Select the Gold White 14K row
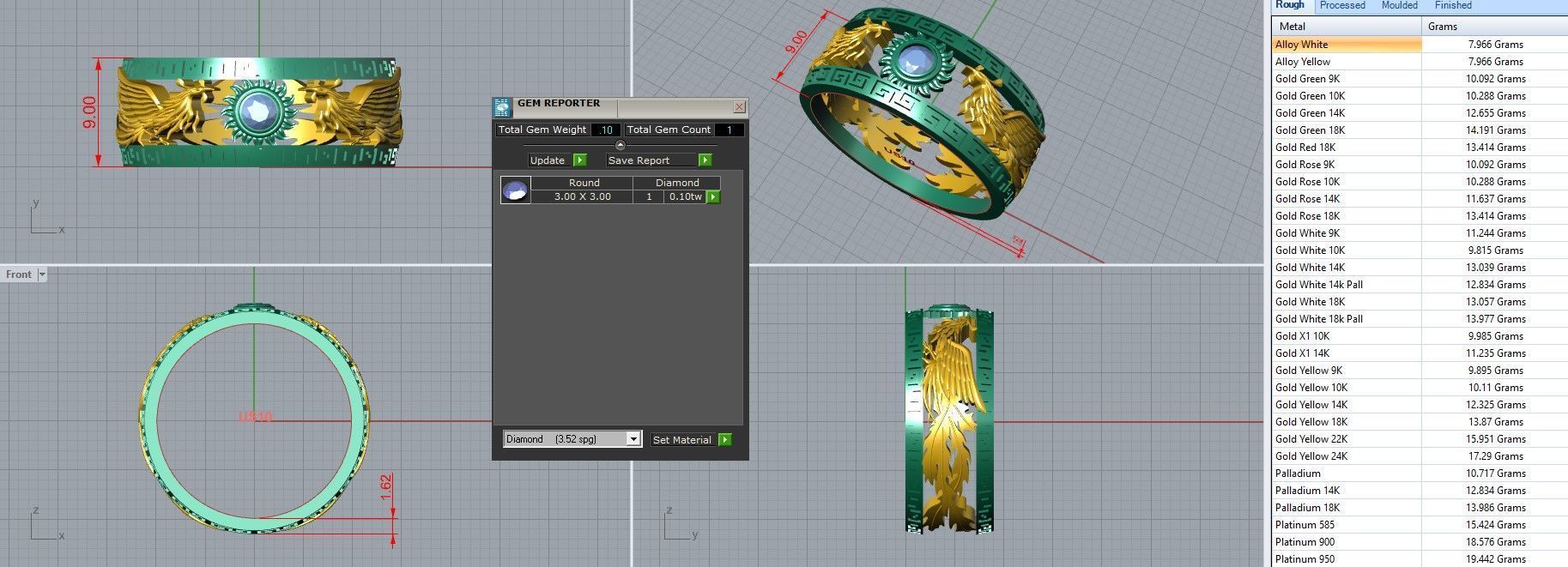 pos(1420,268)
